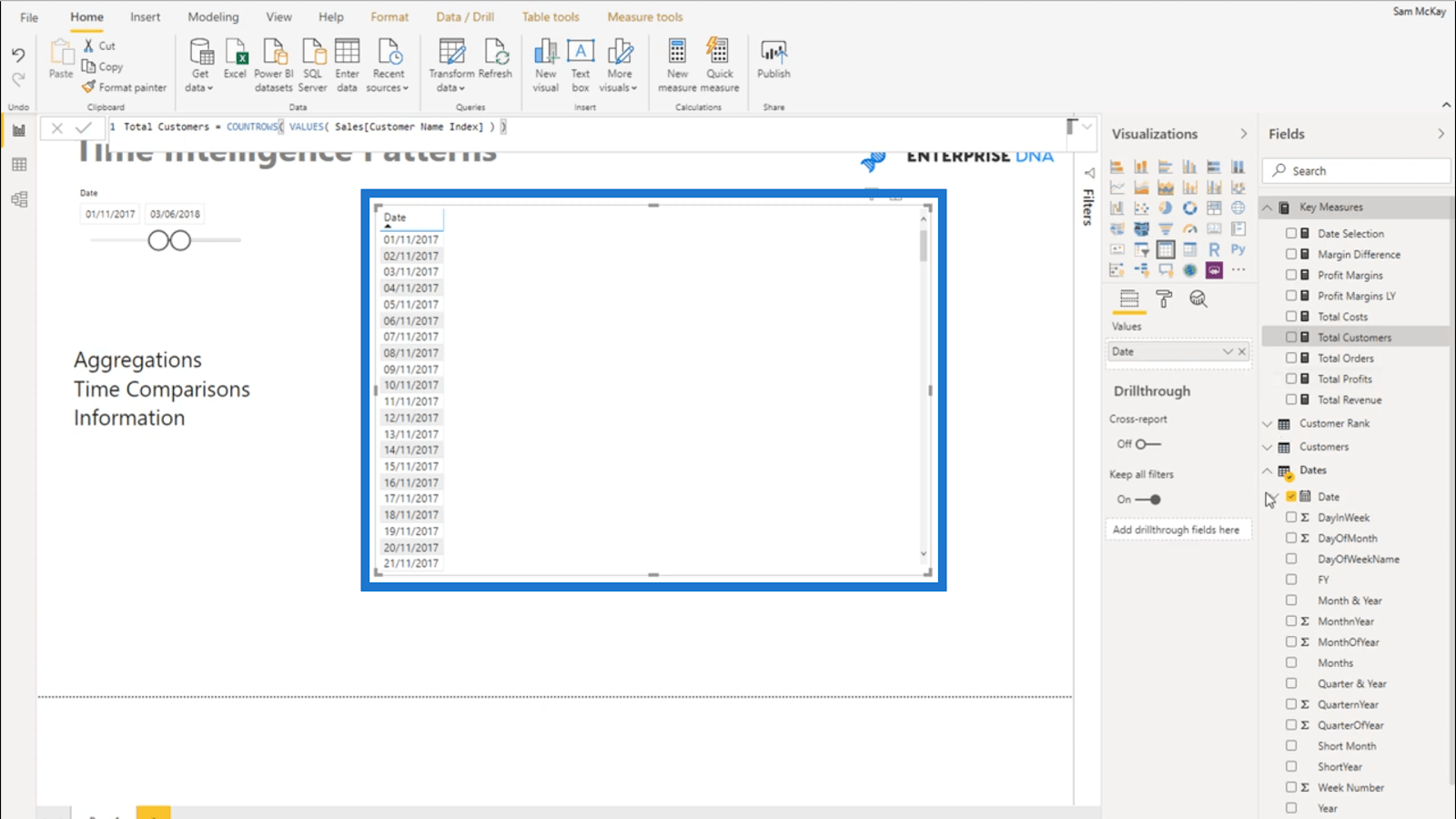Switch to Data view in left sidebar
This screenshot has width=1456, height=819.
tap(19, 165)
